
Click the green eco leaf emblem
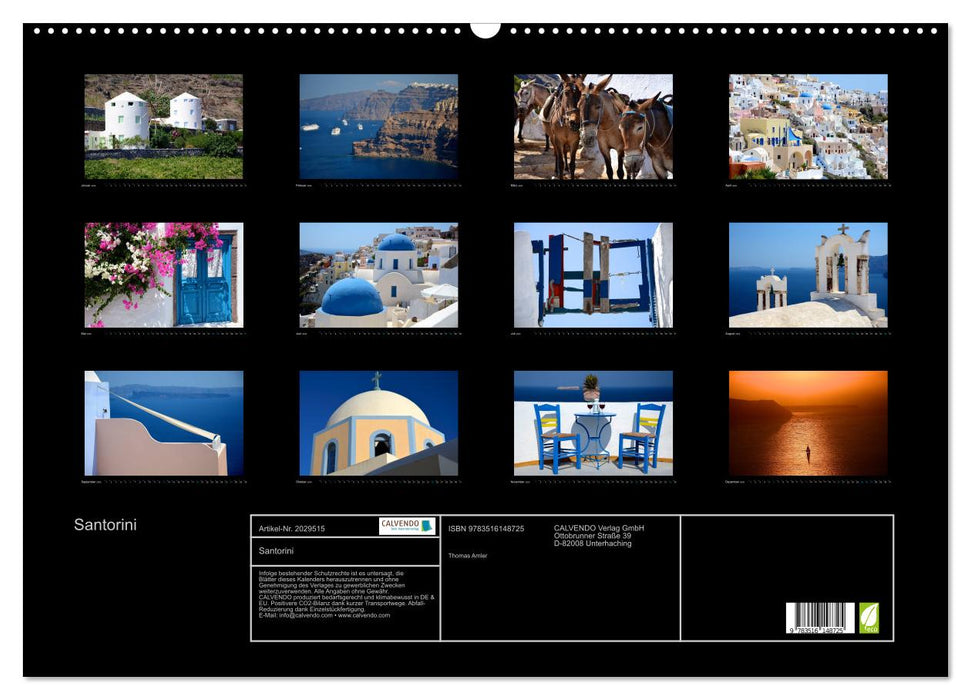click(869, 619)
